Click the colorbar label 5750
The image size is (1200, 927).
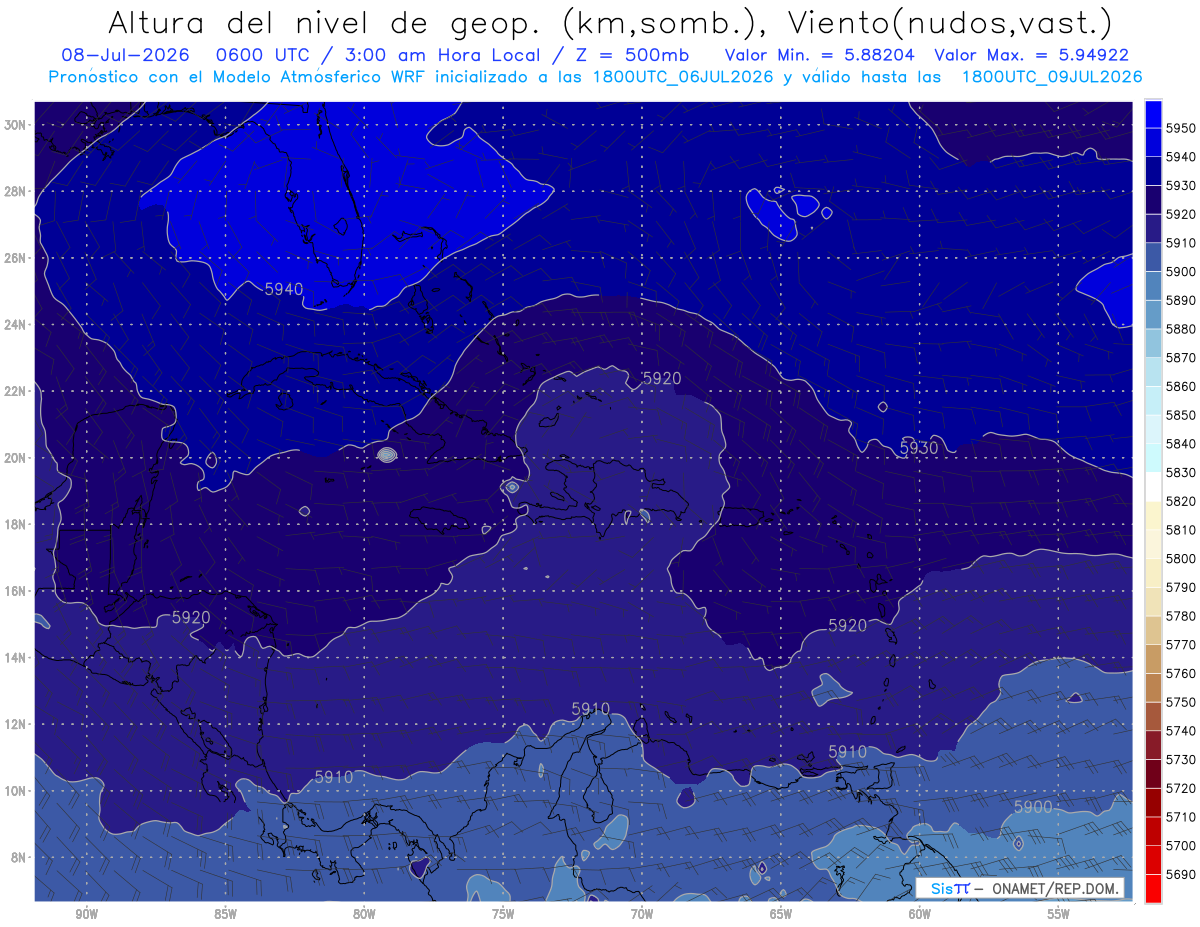click(x=1181, y=702)
